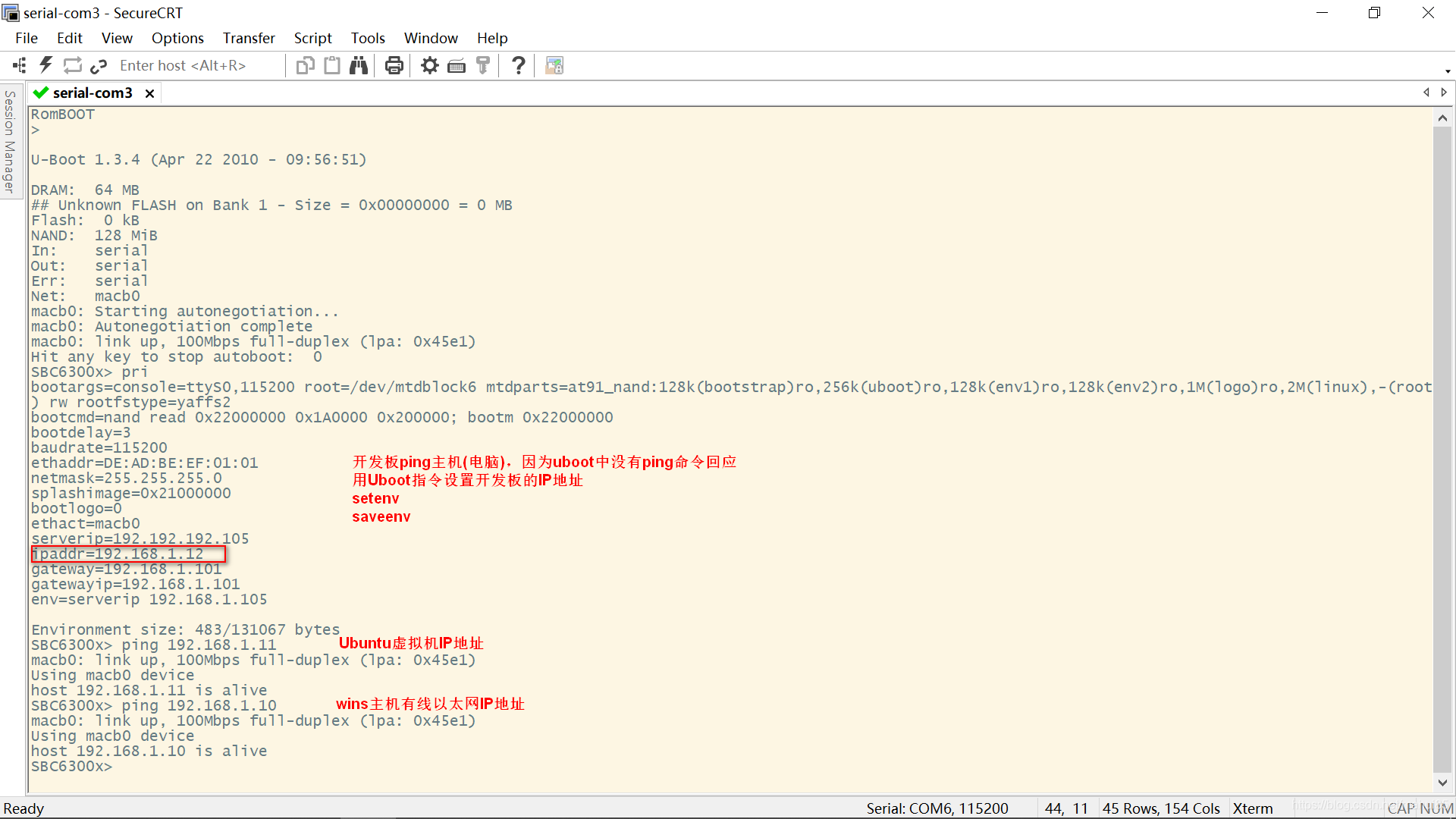Expand toolbar options dropdown arrow
The width and height of the screenshot is (1456, 819).
point(1448,71)
